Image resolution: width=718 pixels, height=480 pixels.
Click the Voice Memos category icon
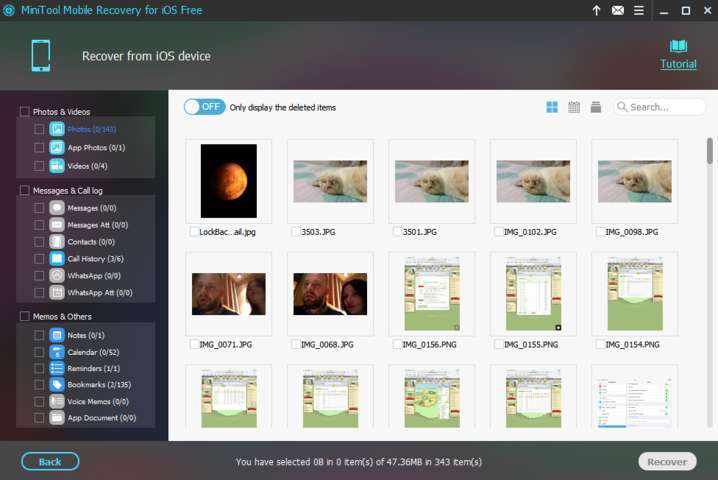click(x=57, y=402)
